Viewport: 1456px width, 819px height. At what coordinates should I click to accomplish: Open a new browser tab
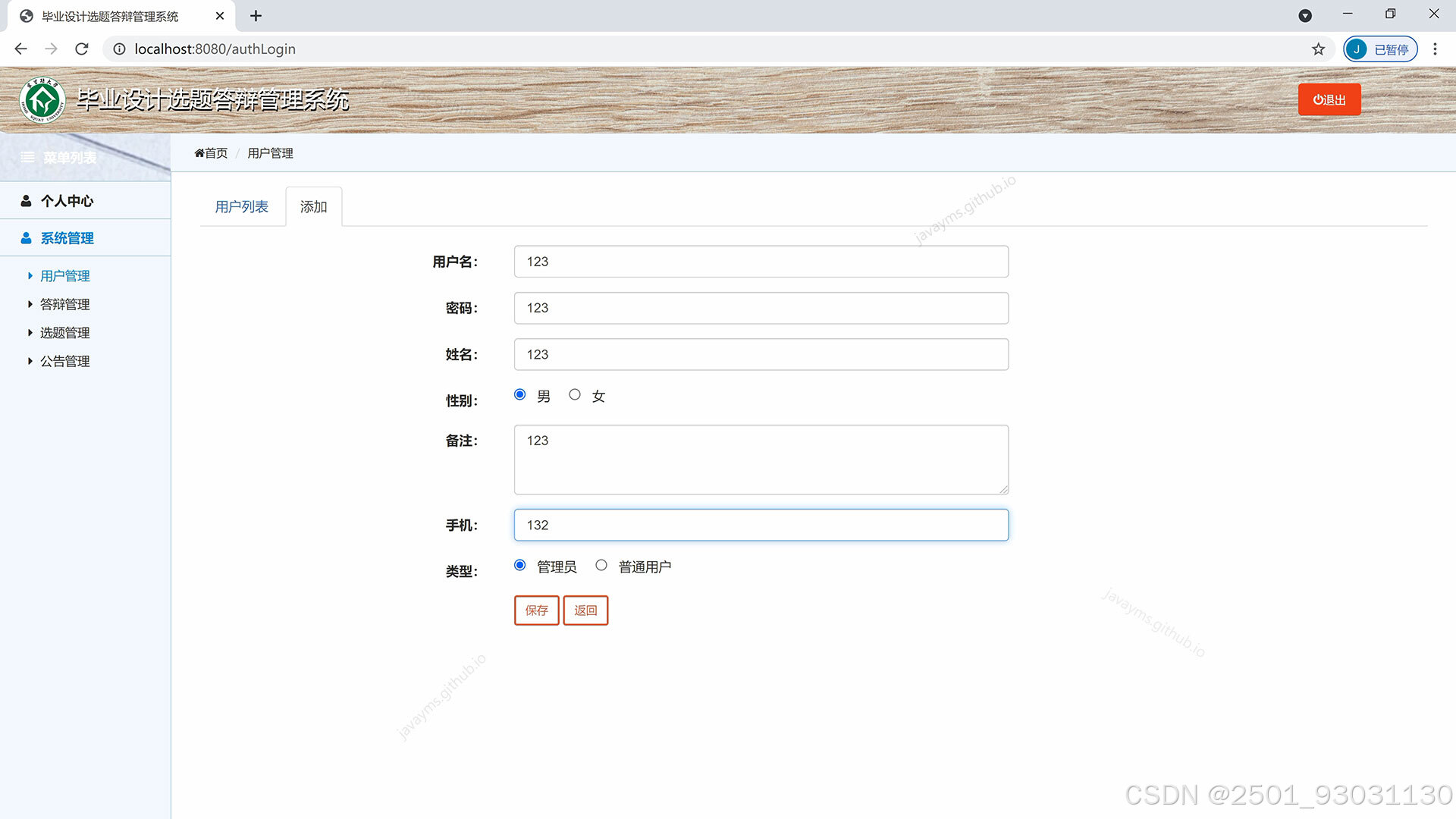[256, 16]
